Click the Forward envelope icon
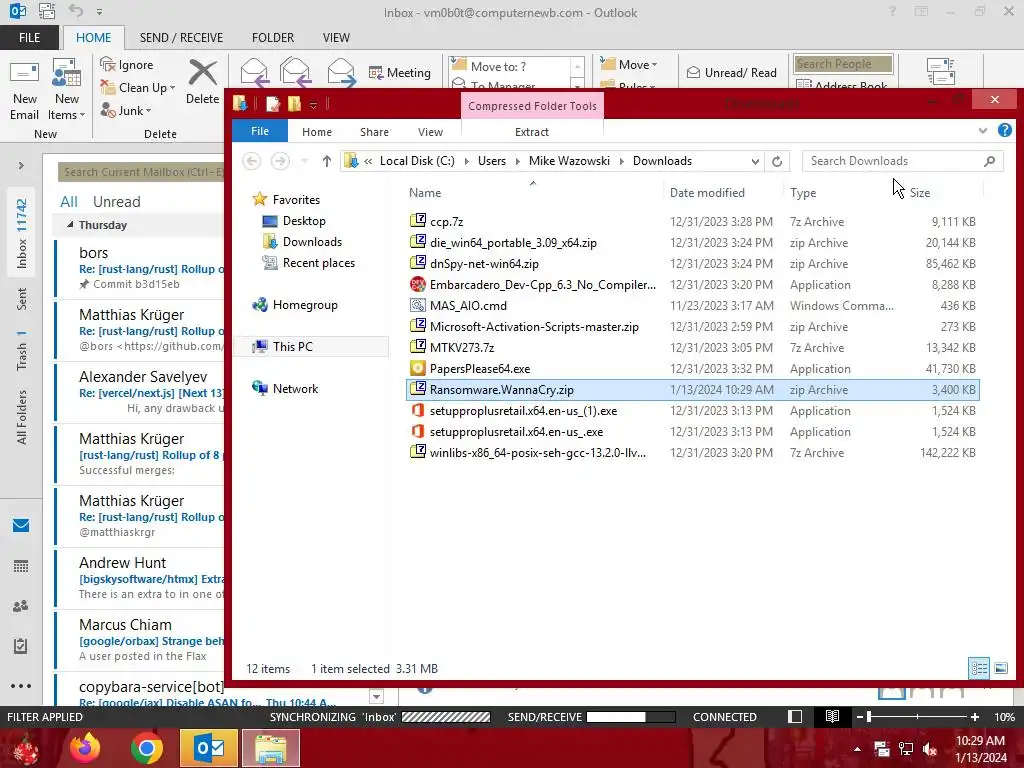Image resolution: width=1024 pixels, height=768 pixels. click(x=341, y=73)
